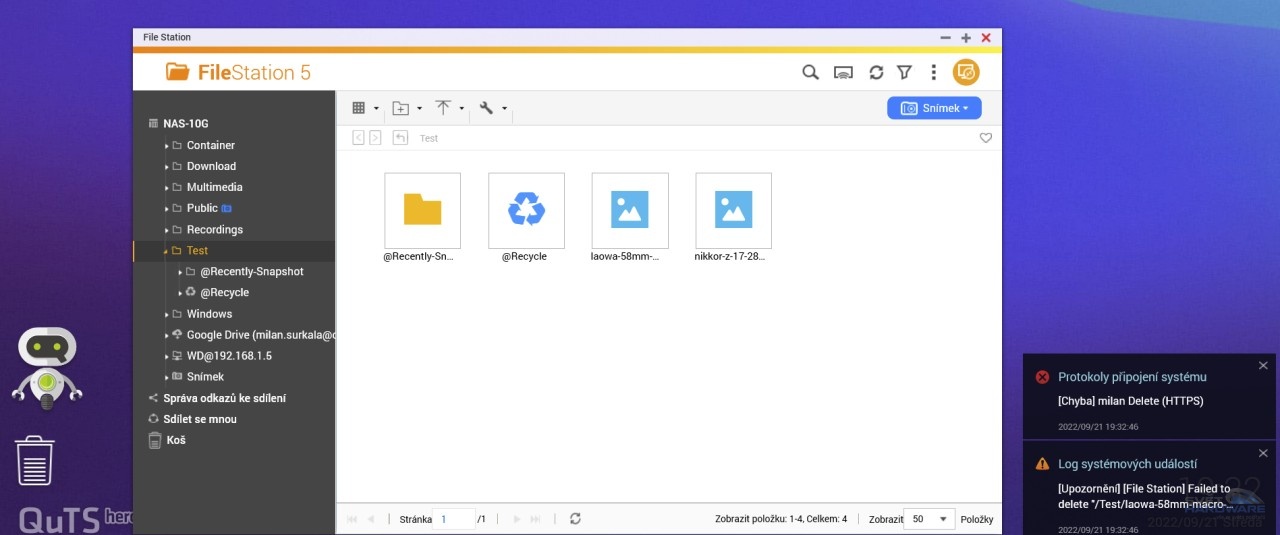Expand the Multimedia folder tree node
Image resolution: width=1280 pixels, height=535 pixels.
point(167,188)
